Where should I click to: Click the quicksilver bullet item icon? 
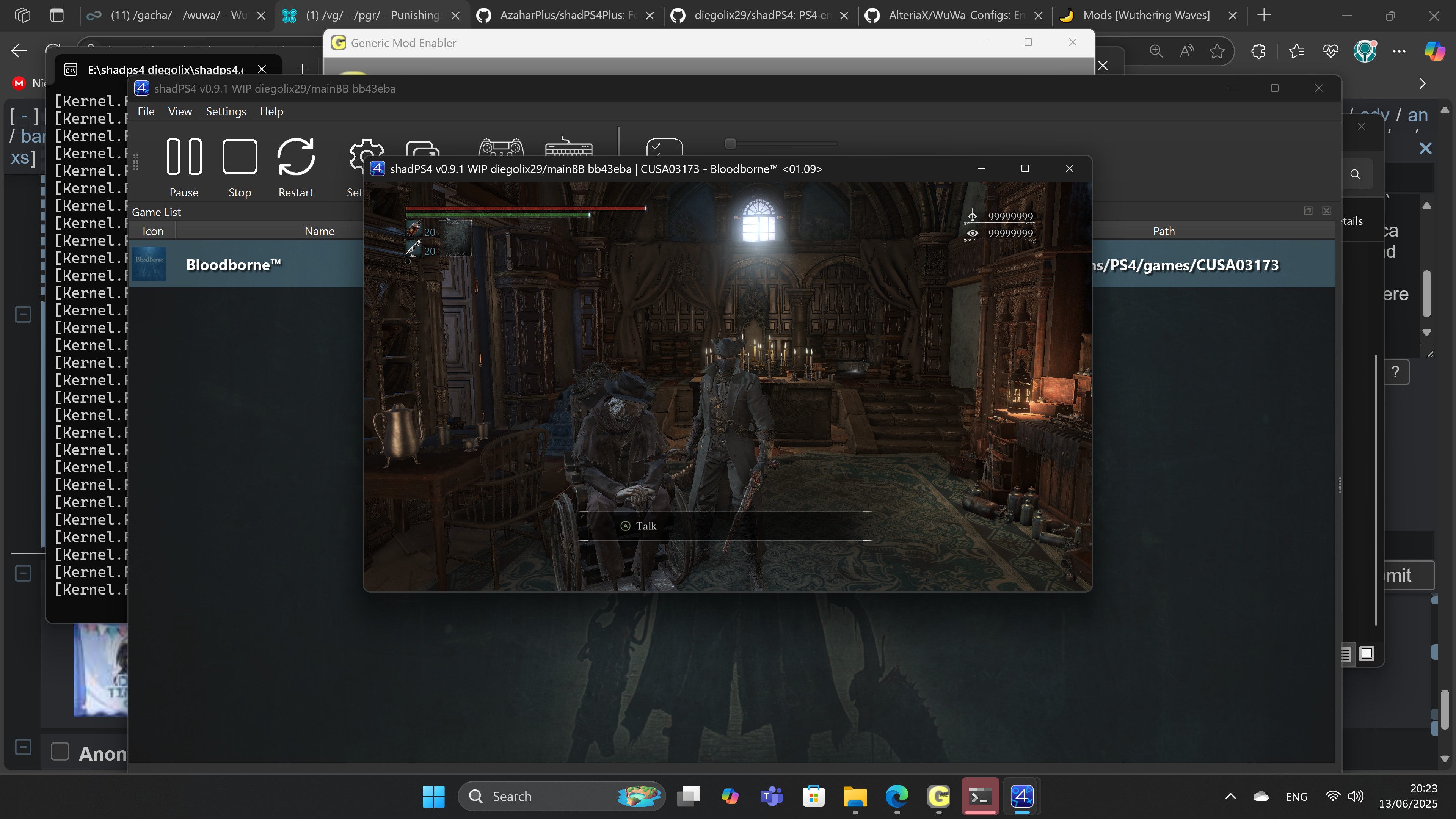click(x=414, y=248)
